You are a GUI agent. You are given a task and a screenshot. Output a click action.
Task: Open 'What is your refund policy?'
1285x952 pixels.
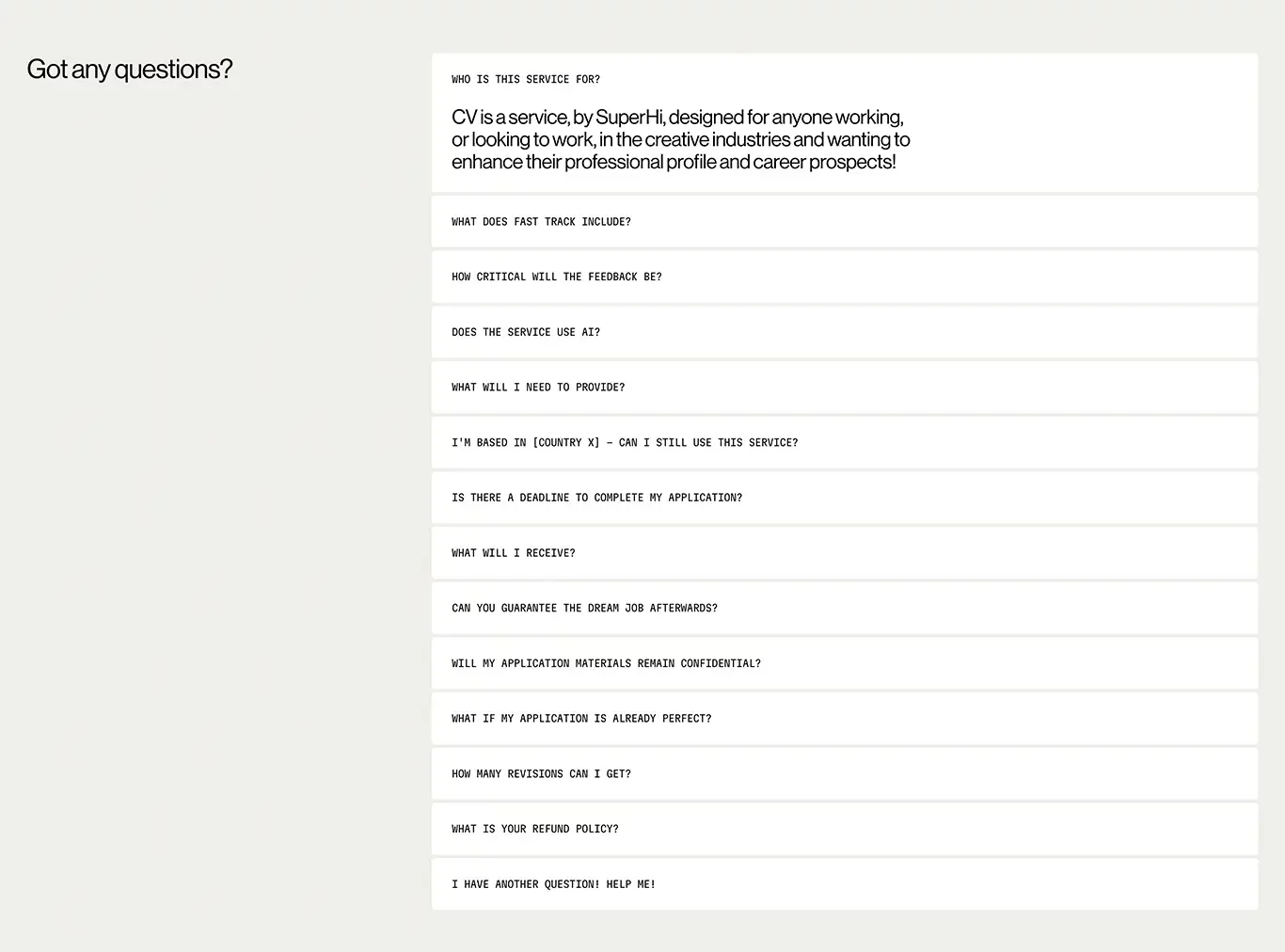click(845, 829)
